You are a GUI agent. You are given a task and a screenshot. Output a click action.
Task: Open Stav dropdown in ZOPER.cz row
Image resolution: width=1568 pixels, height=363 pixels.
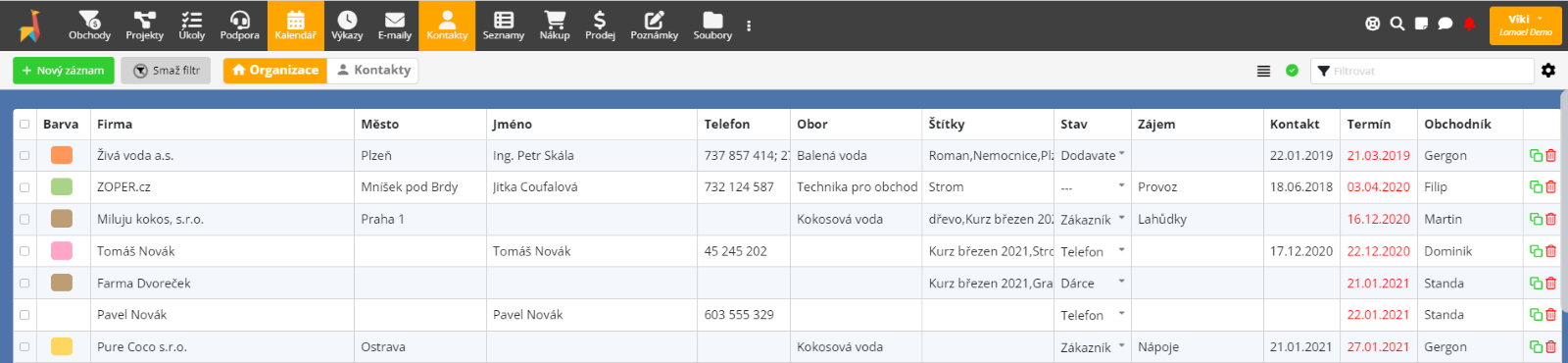point(1093,187)
